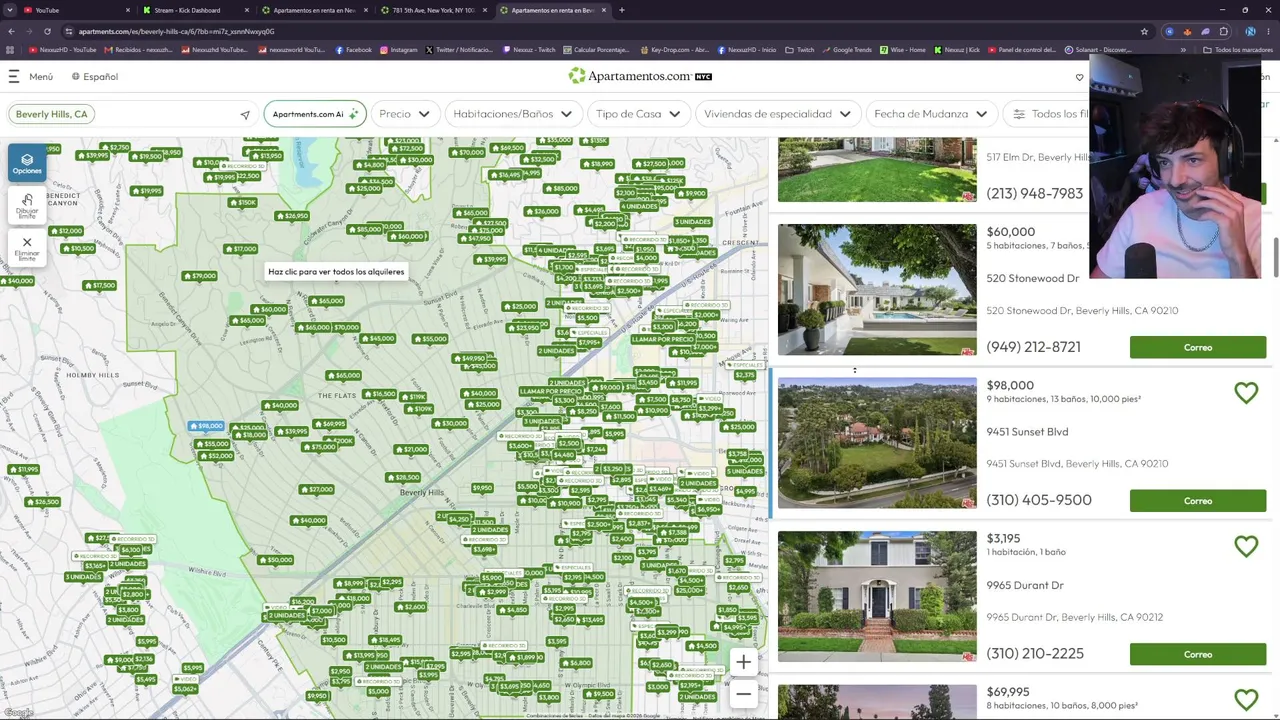This screenshot has height=720, width=1280.
Task: Reload the current page
Action: pos(47,31)
